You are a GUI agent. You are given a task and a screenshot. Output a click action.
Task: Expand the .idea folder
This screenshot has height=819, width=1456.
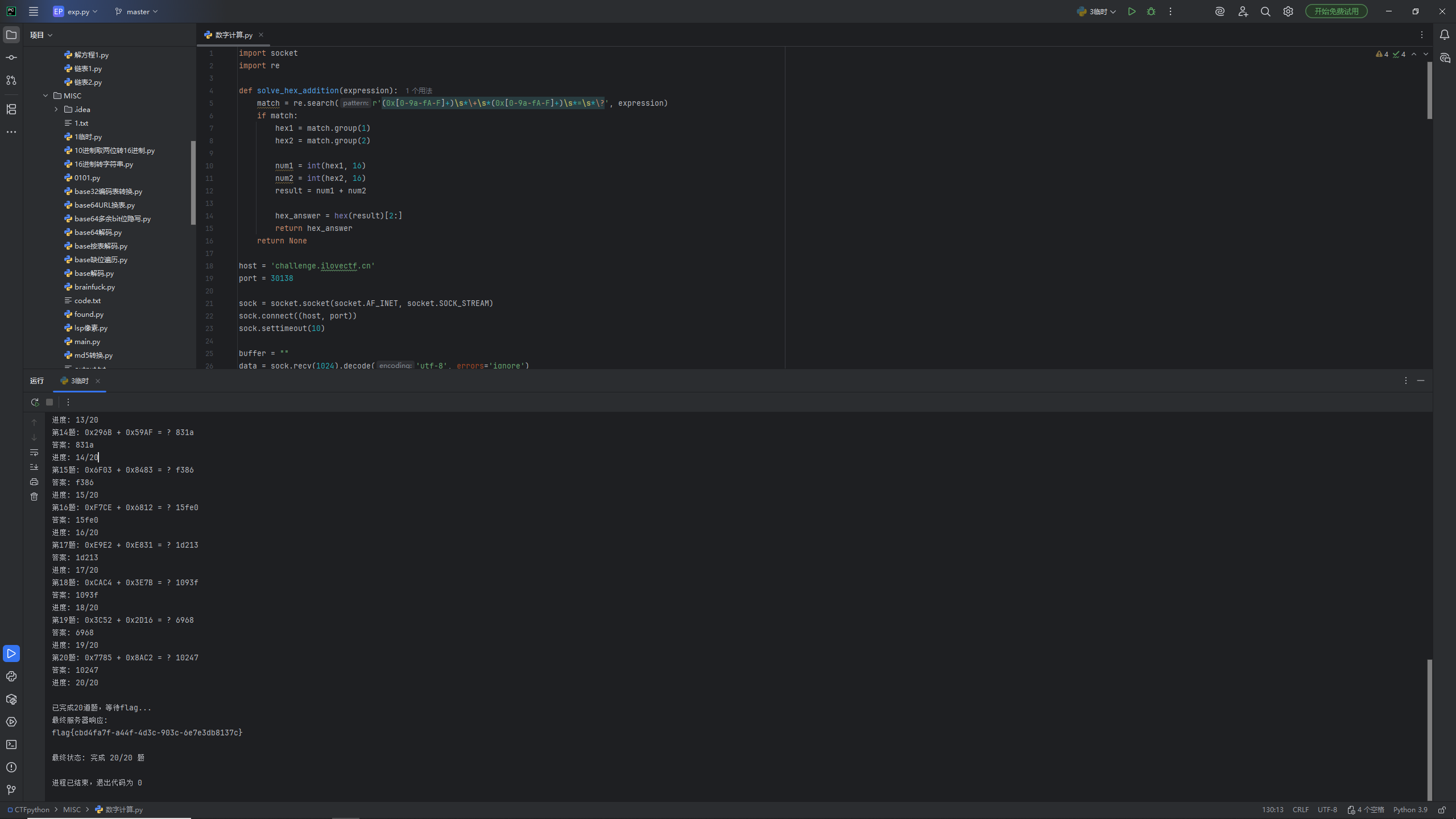(56, 109)
